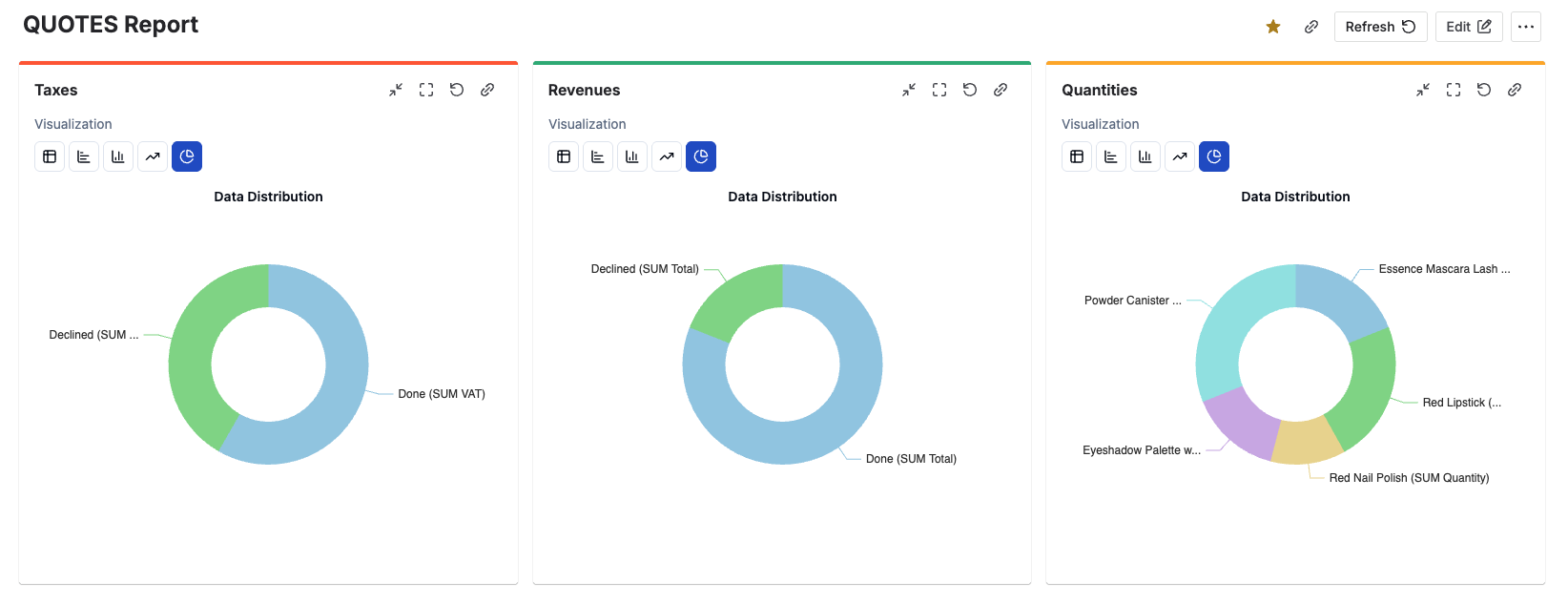Open Edit mode for the report
1568x603 pixels.
[x=1469, y=27]
